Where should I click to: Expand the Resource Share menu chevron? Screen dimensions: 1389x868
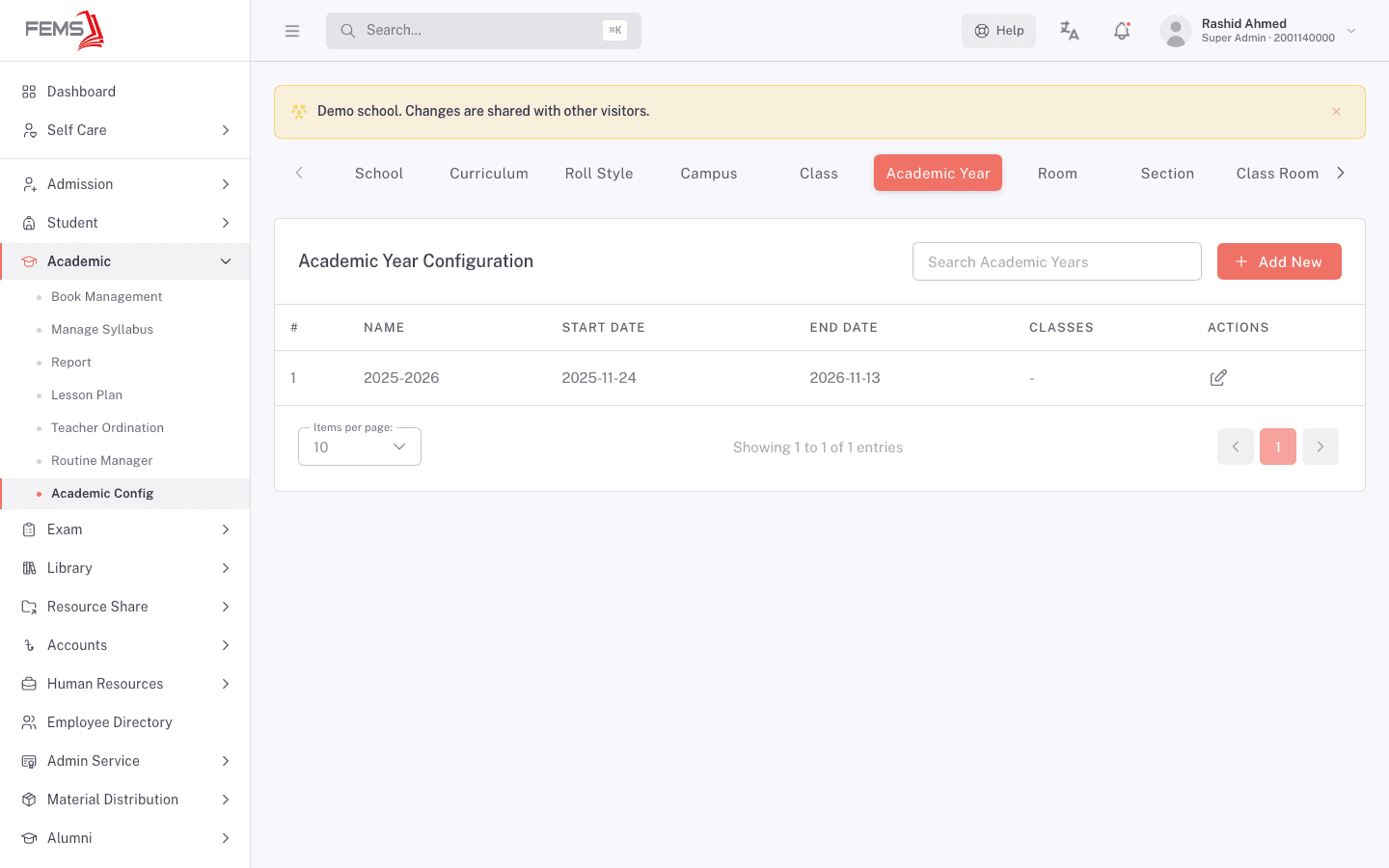[226, 607]
